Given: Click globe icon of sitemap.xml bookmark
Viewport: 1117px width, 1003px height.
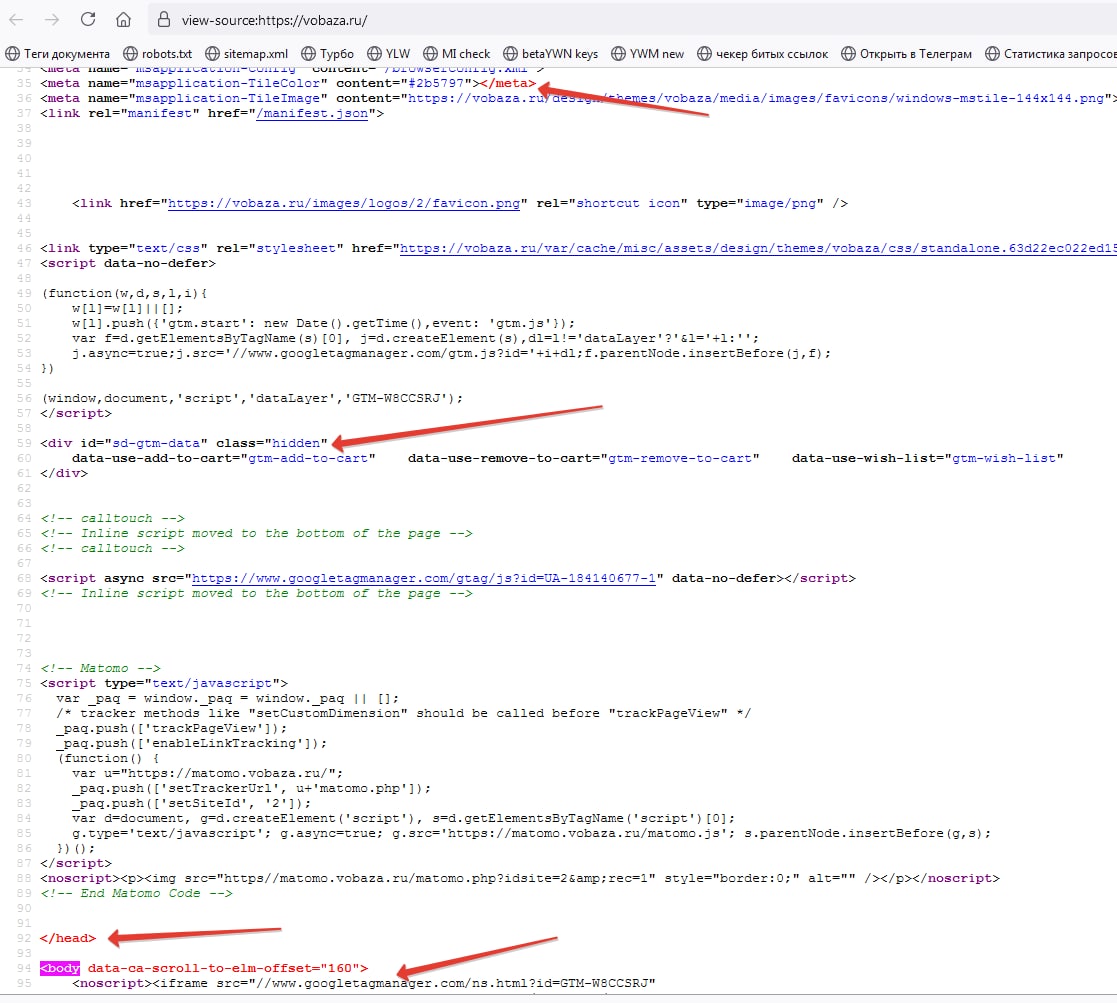Looking at the screenshot, I should click(x=212, y=54).
